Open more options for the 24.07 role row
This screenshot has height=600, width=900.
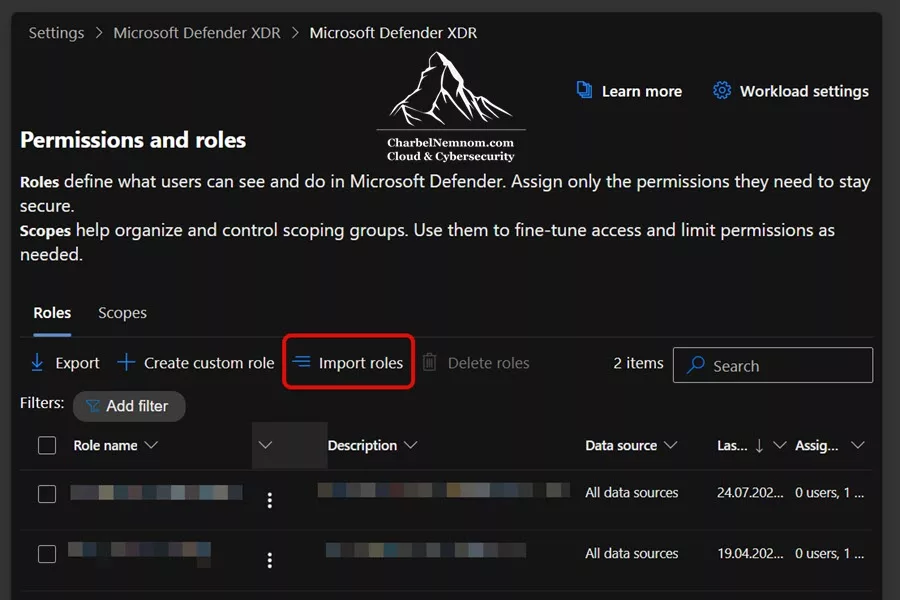[270, 500]
